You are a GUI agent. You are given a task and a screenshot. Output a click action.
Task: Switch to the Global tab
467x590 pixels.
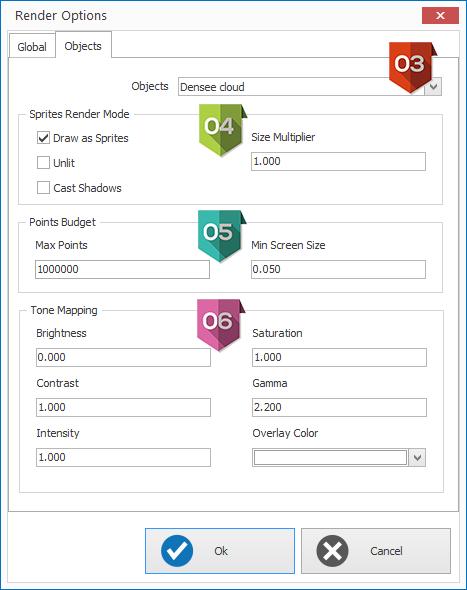[x=32, y=47]
